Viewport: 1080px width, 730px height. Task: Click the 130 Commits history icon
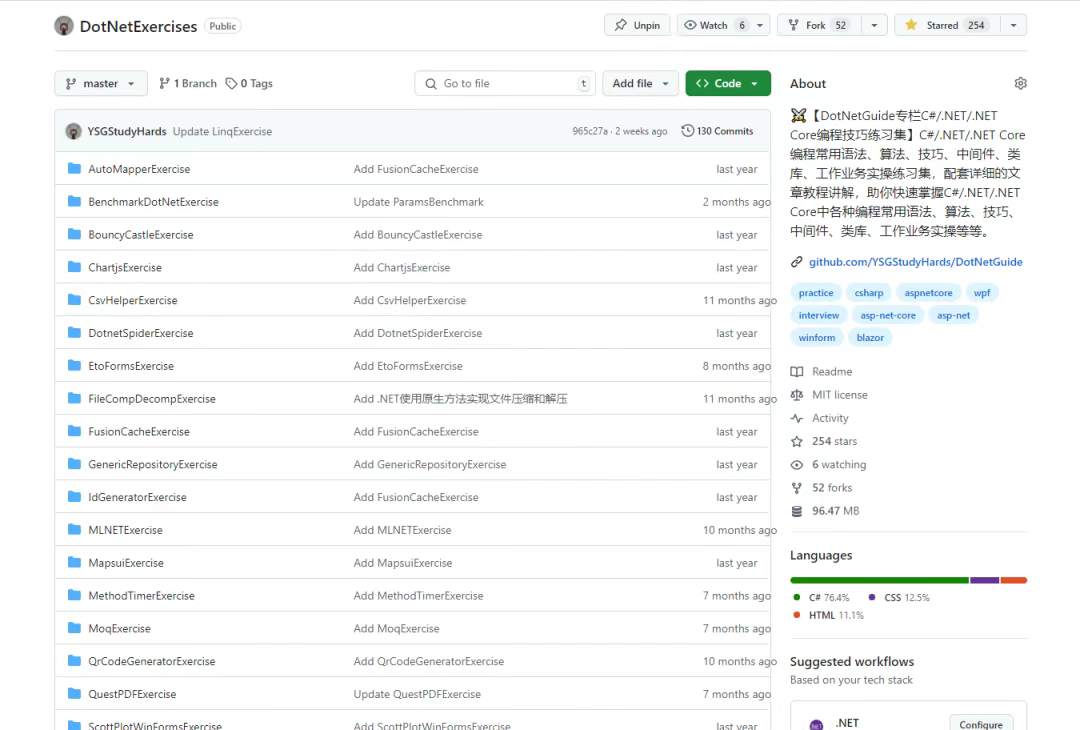pos(688,131)
